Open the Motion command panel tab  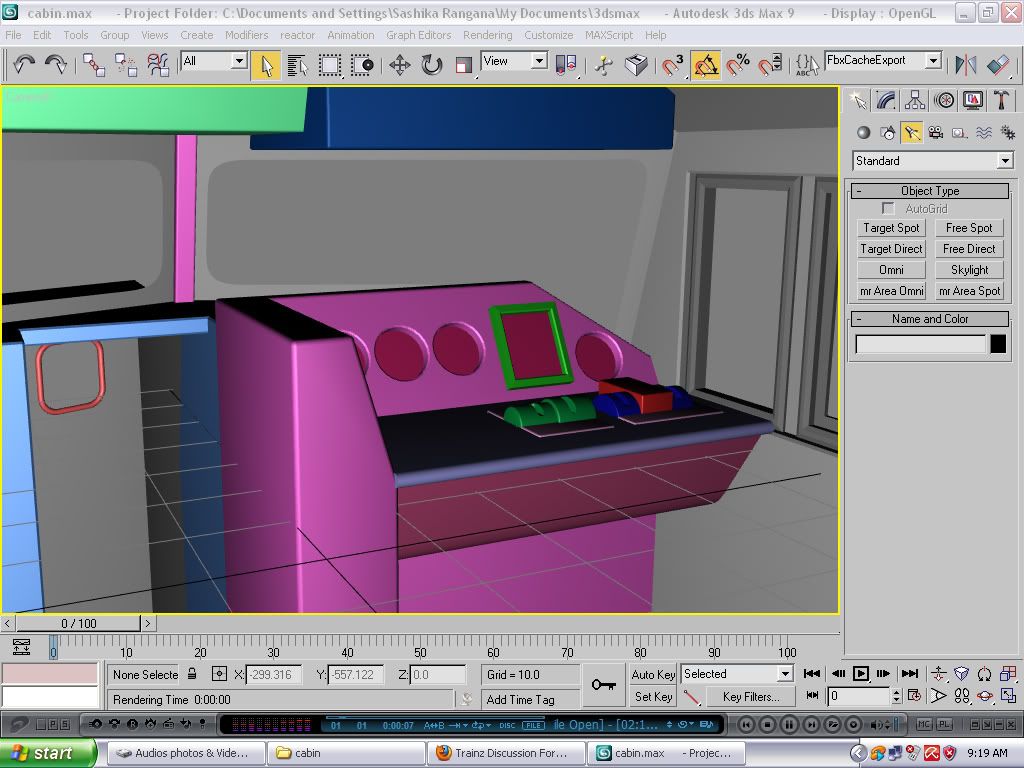coord(944,100)
